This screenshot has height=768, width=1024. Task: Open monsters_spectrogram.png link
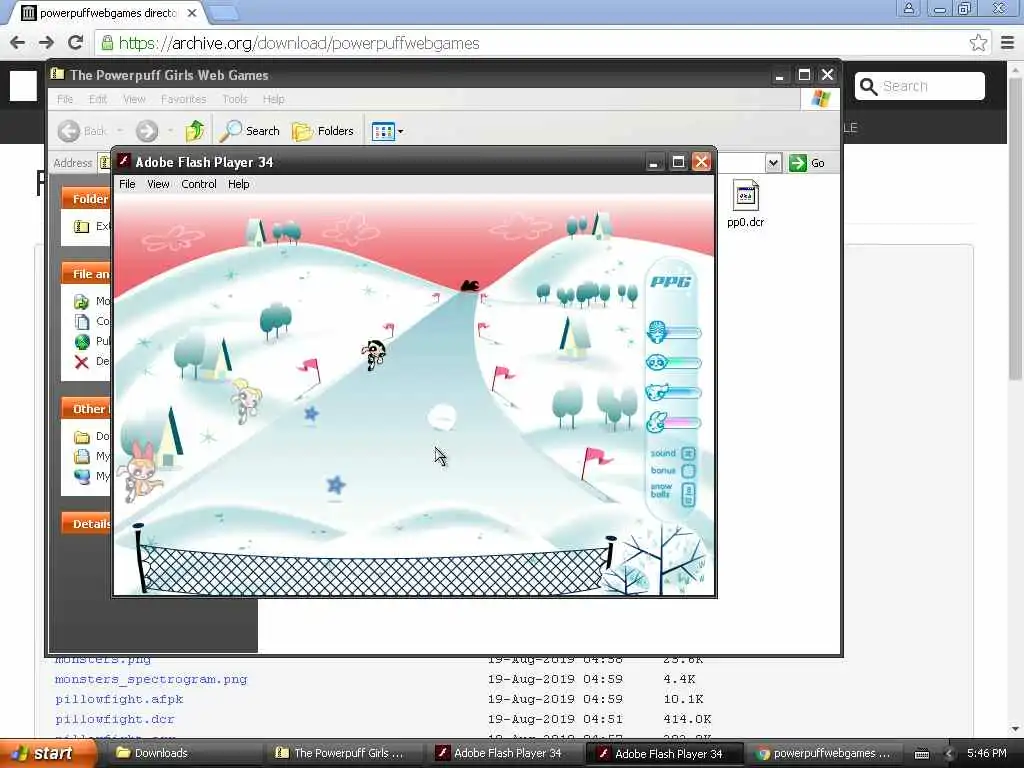point(151,679)
